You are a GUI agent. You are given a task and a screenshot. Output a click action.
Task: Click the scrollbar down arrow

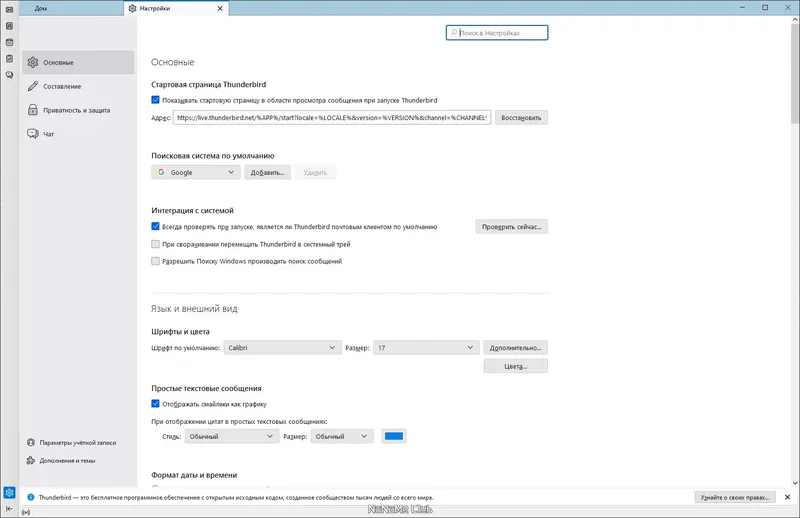pyautogui.click(x=795, y=483)
